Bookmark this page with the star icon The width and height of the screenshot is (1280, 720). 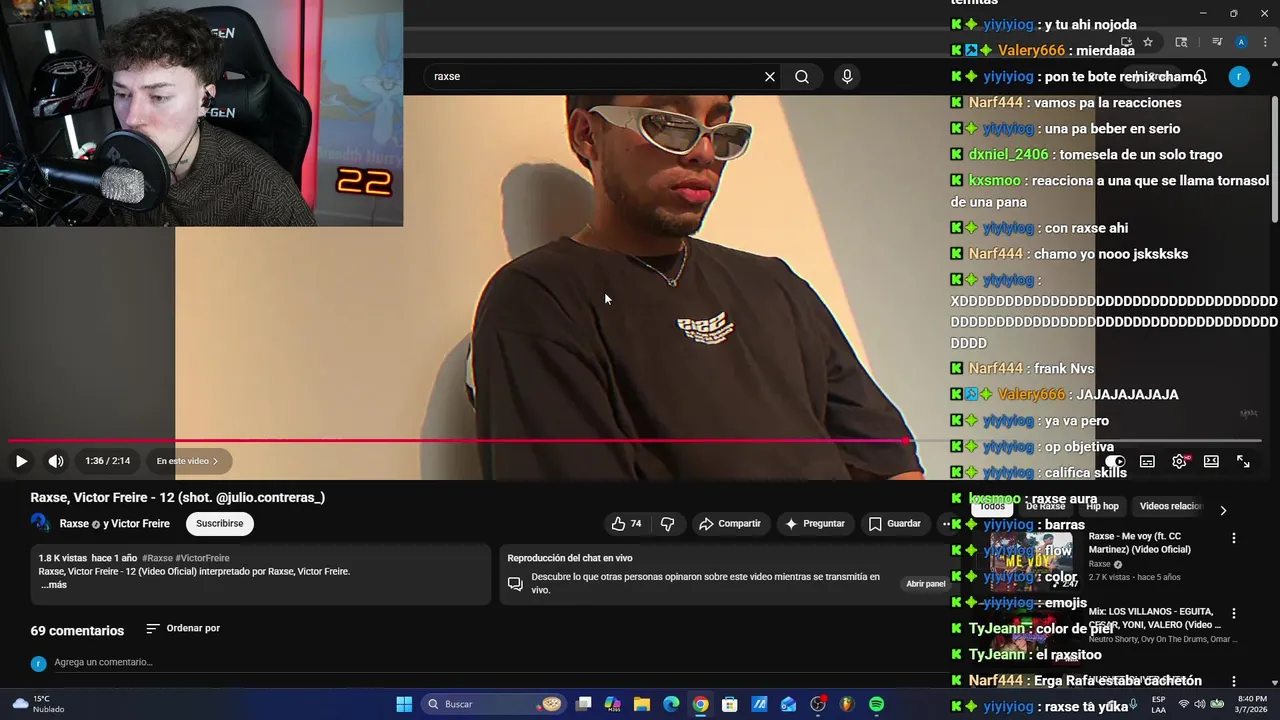(1148, 42)
